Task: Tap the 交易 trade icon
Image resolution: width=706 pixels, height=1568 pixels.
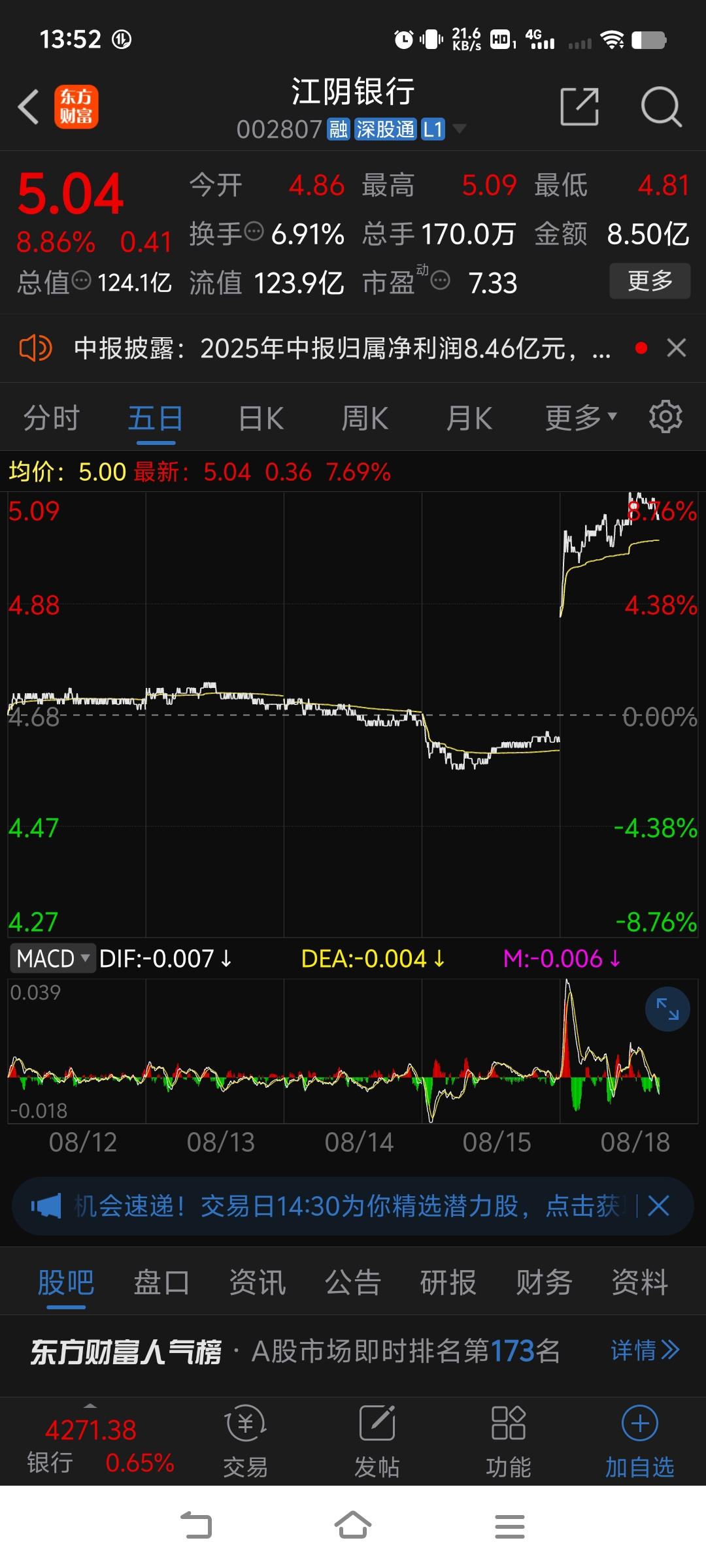Action: 246,1442
